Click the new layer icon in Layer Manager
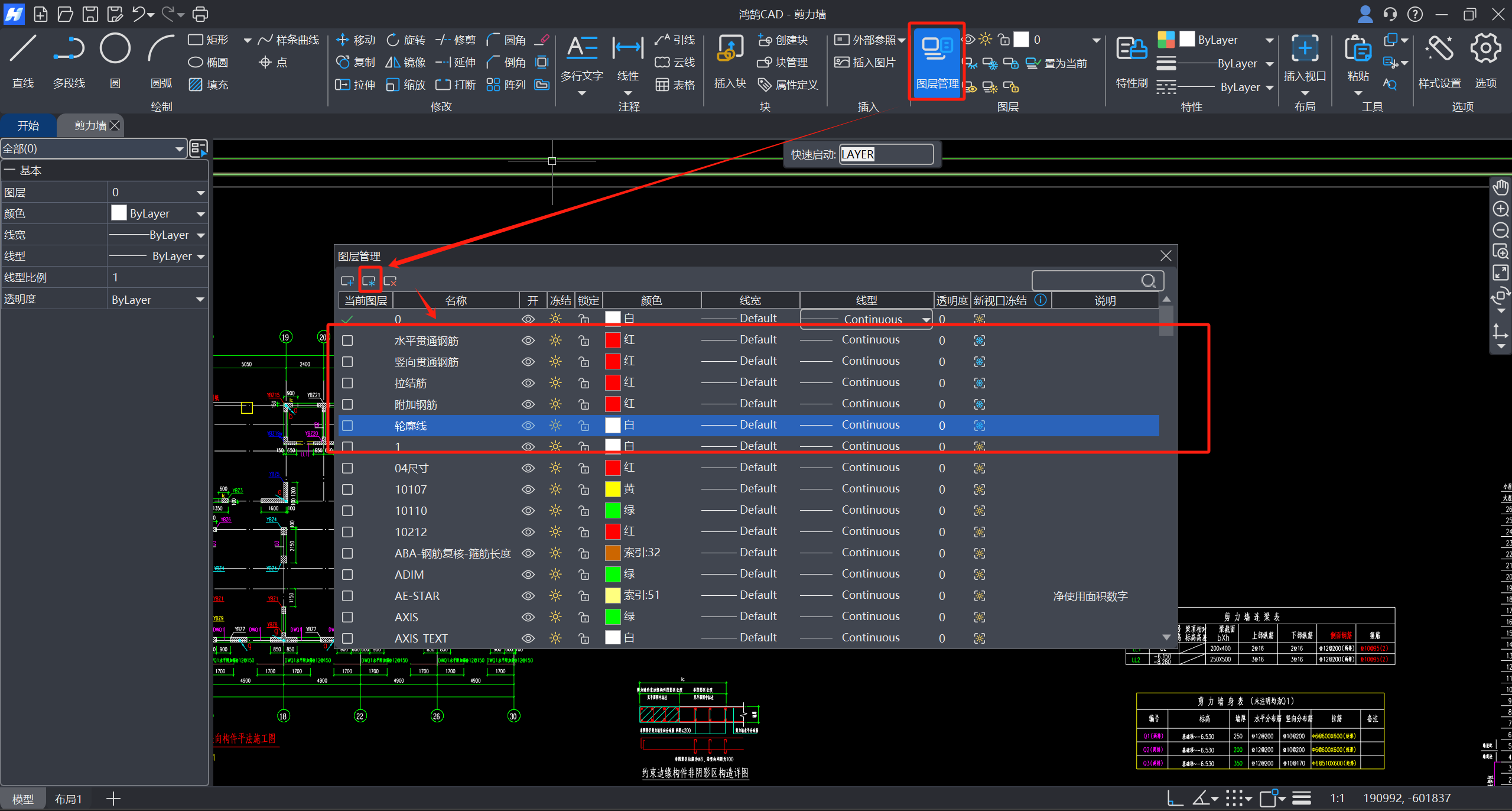This screenshot has width=1512, height=811. click(347, 281)
